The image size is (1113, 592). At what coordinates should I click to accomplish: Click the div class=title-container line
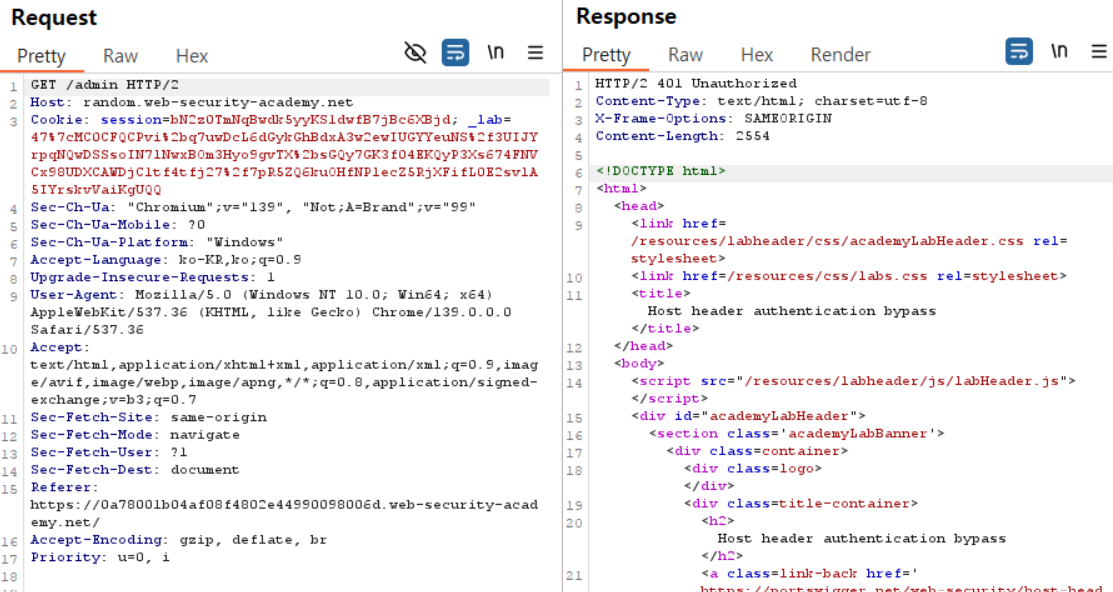(x=801, y=504)
